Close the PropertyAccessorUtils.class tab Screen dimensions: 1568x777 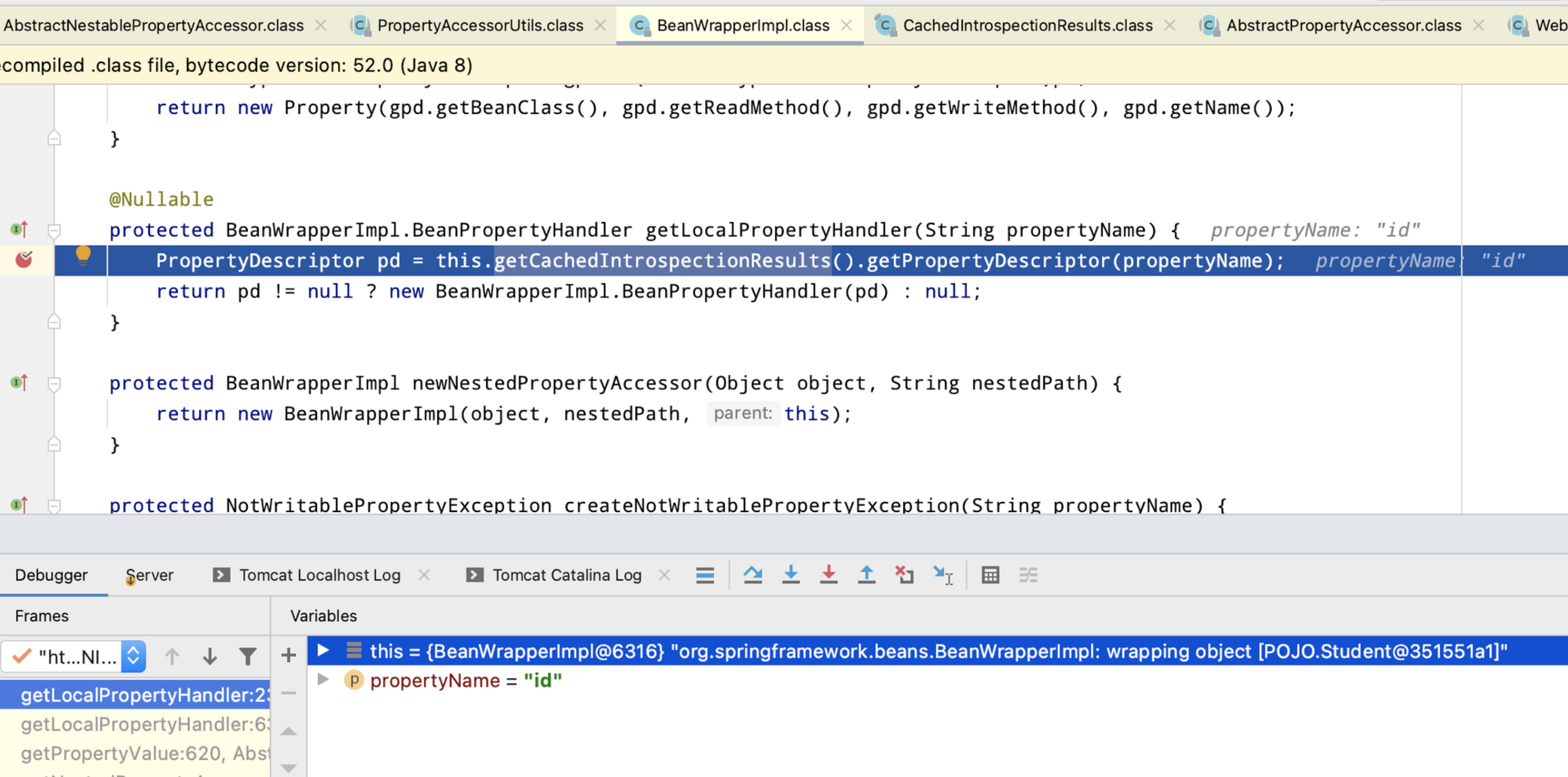pos(600,25)
